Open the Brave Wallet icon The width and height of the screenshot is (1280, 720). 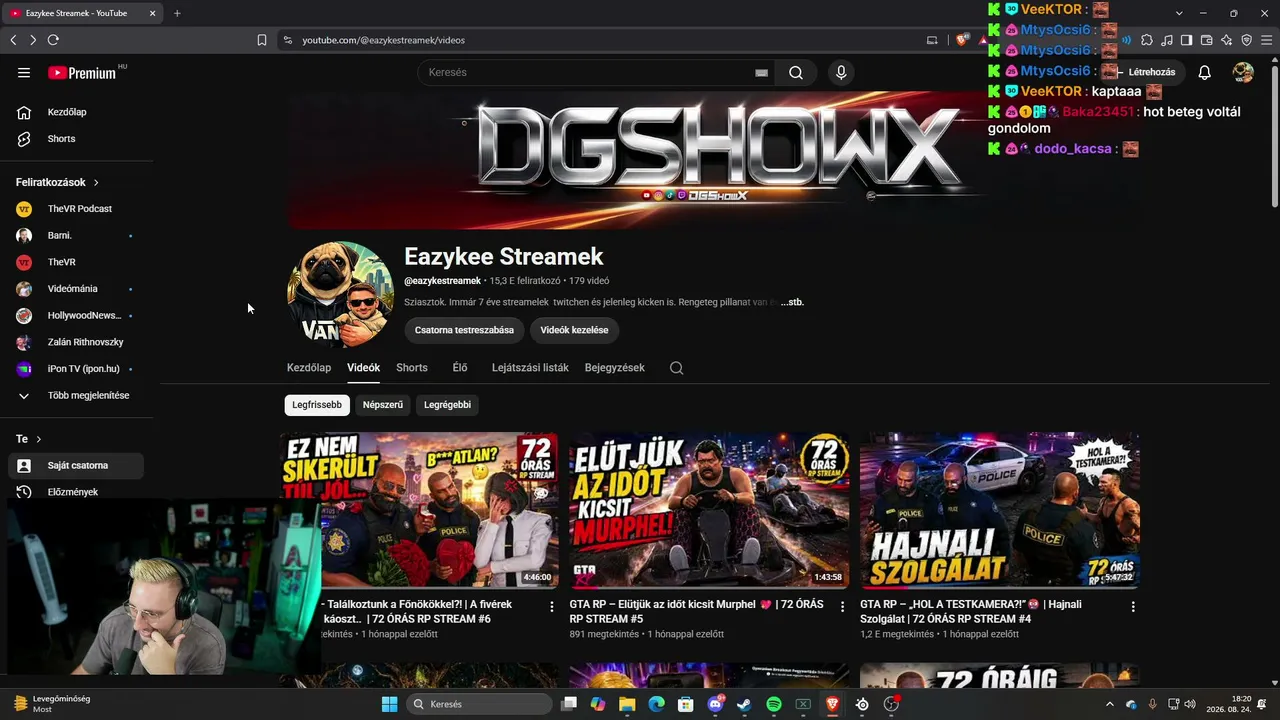(x=1206, y=40)
